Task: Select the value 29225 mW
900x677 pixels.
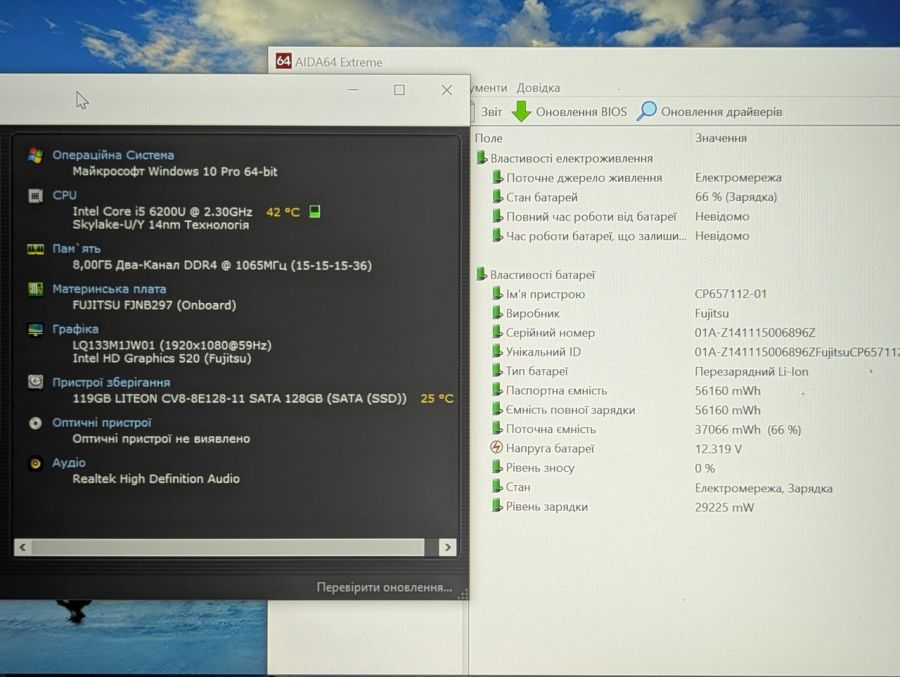Action: [x=724, y=507]
